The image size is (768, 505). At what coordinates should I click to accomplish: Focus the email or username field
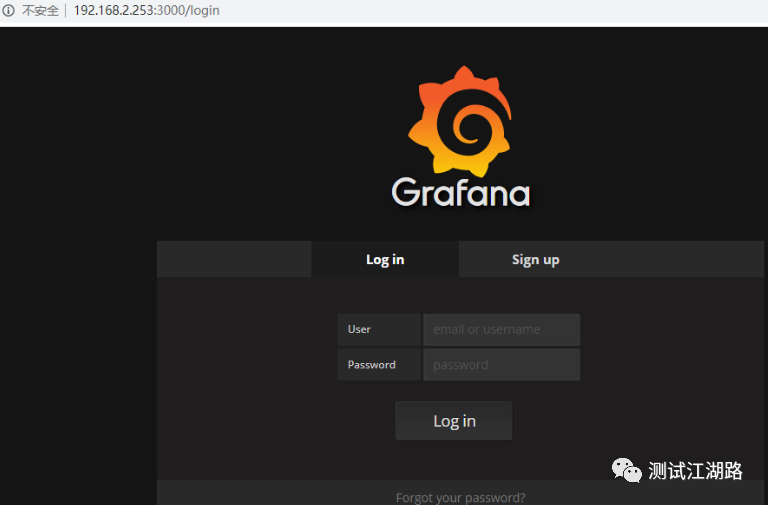502,330
